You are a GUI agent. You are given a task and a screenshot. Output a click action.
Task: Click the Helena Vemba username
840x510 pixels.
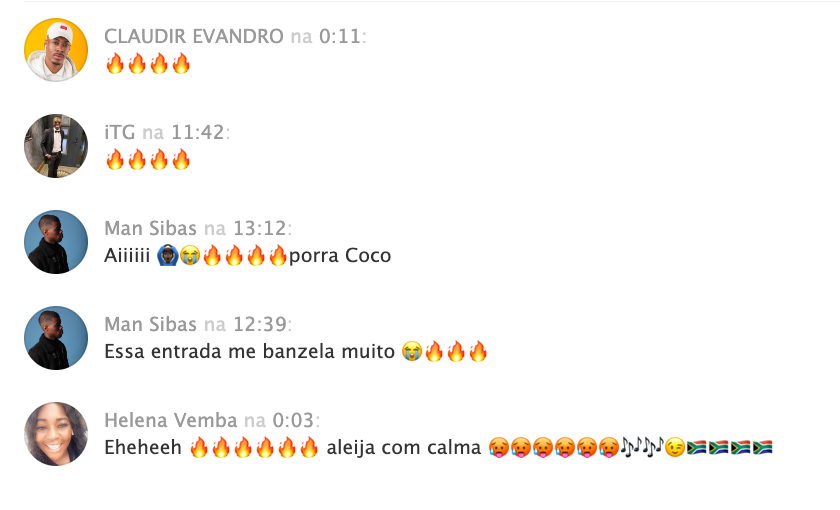point(170,420)
